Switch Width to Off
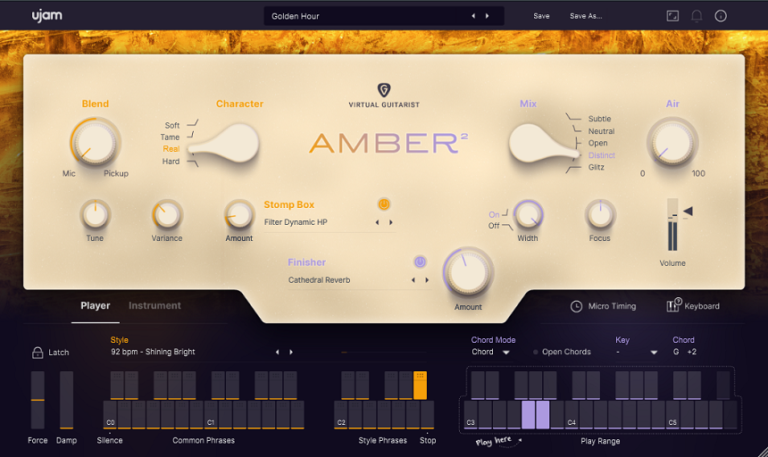 pos(494,226)
